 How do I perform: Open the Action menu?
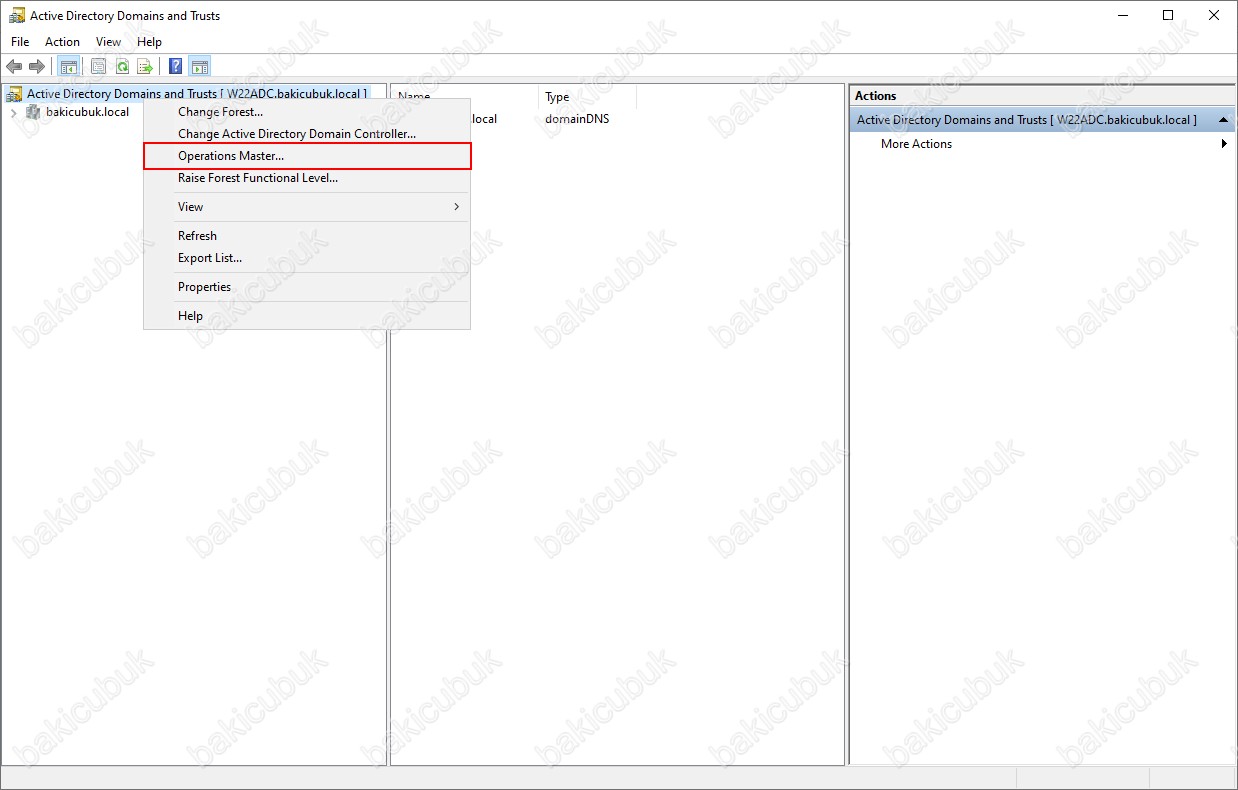62,42
